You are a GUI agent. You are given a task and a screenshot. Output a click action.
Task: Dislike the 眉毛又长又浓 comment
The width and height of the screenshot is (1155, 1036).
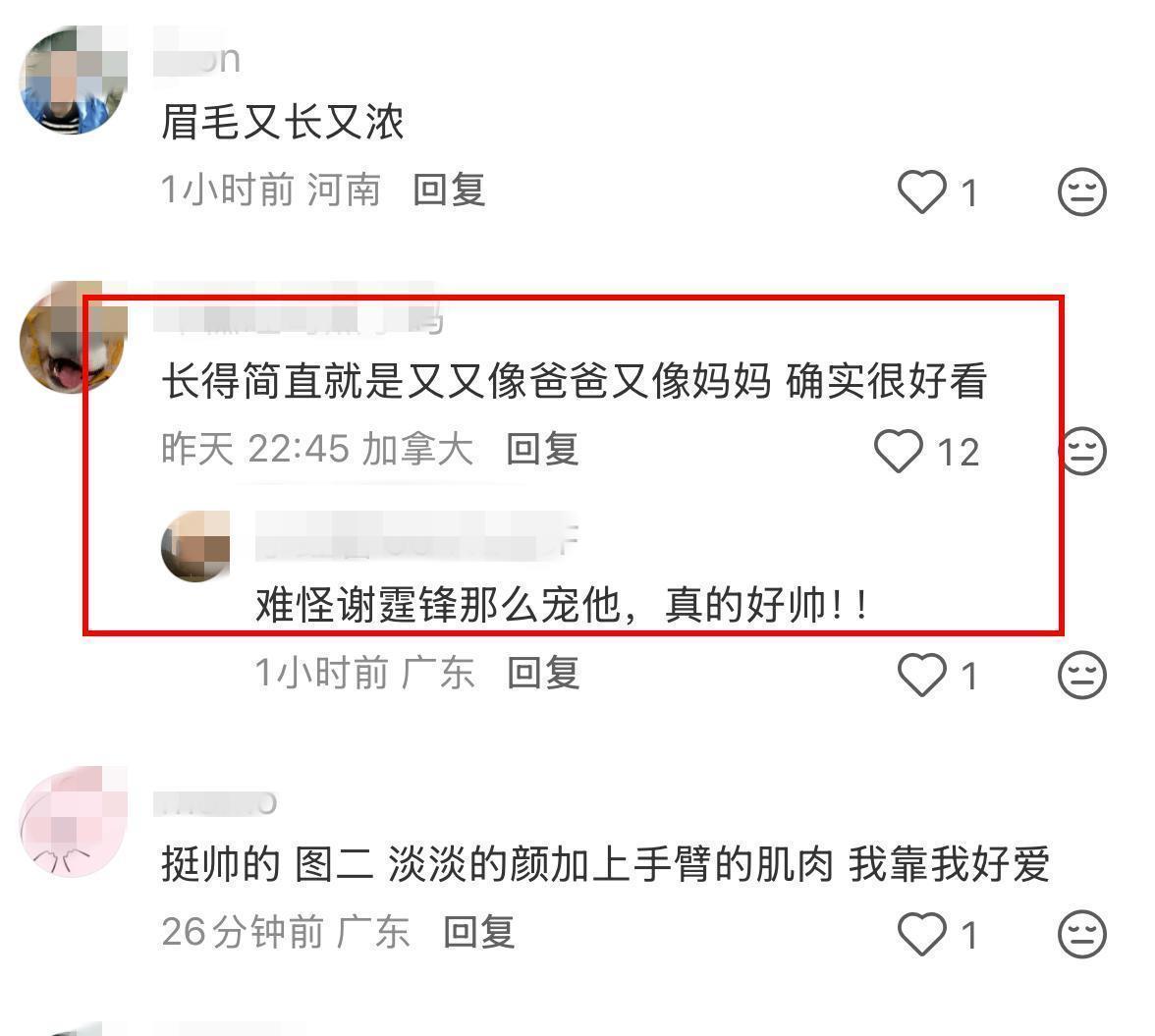1082,191
